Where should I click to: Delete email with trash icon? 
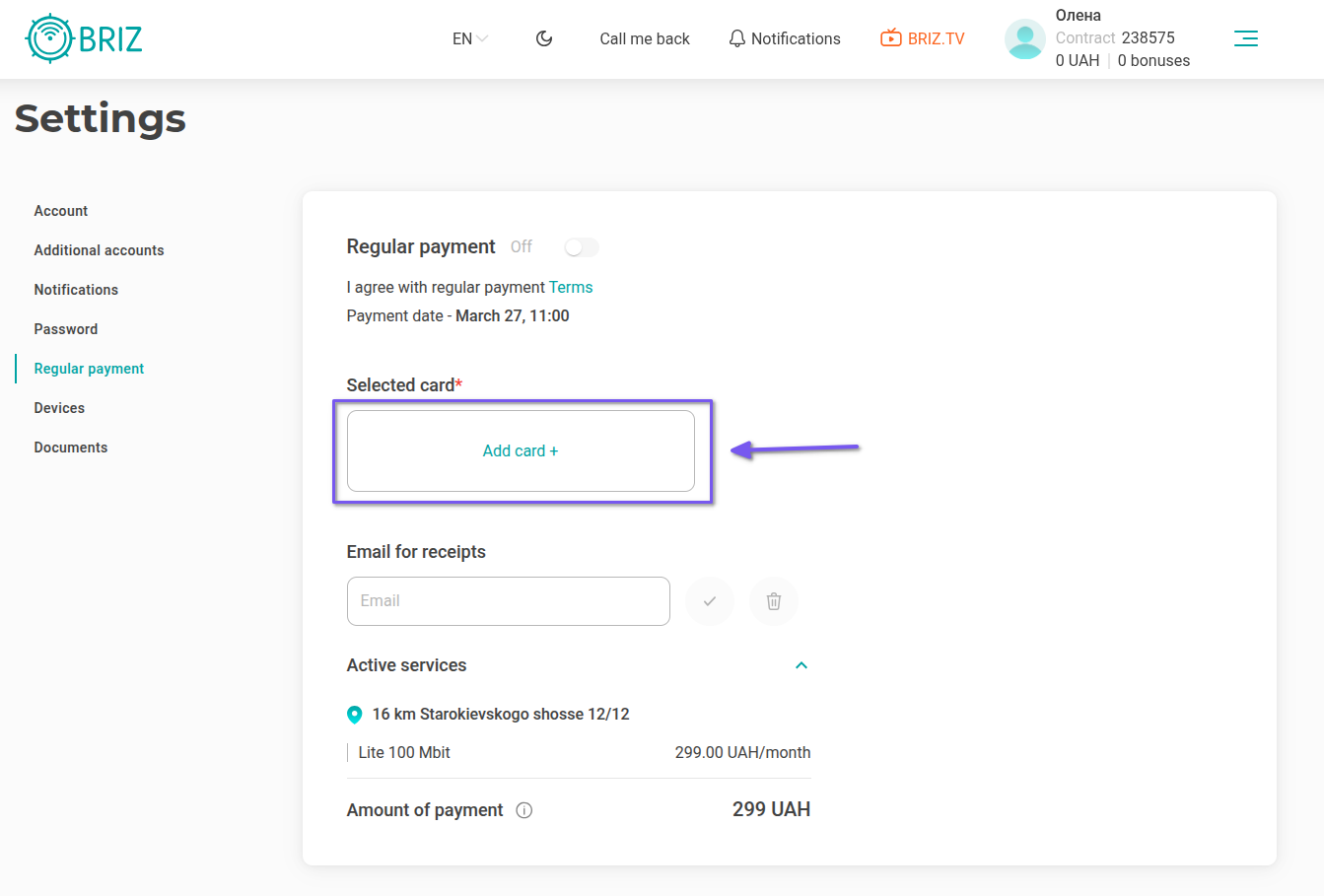point(774,601)
